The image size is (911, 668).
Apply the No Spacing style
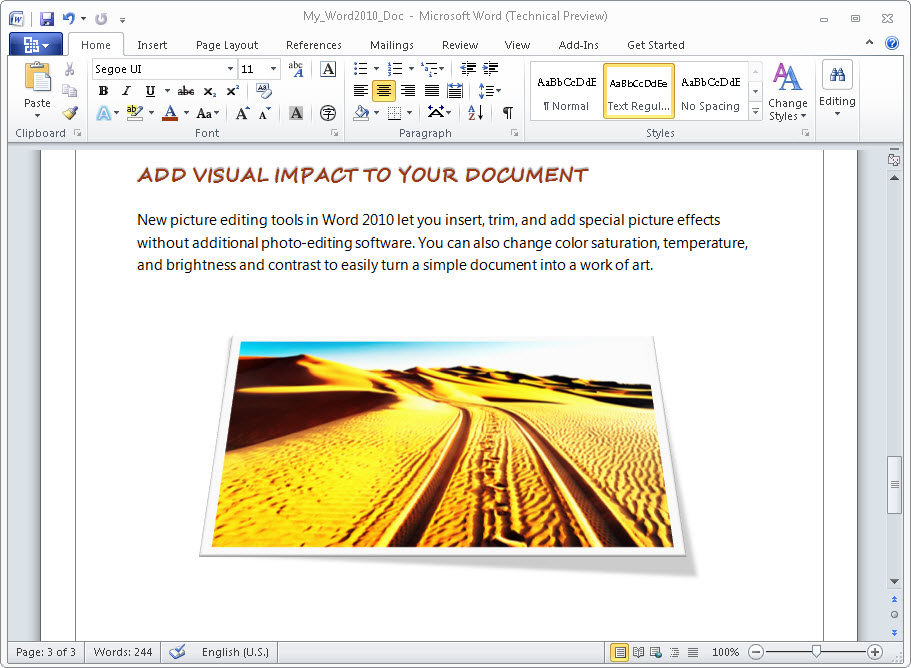click(710, 92)
